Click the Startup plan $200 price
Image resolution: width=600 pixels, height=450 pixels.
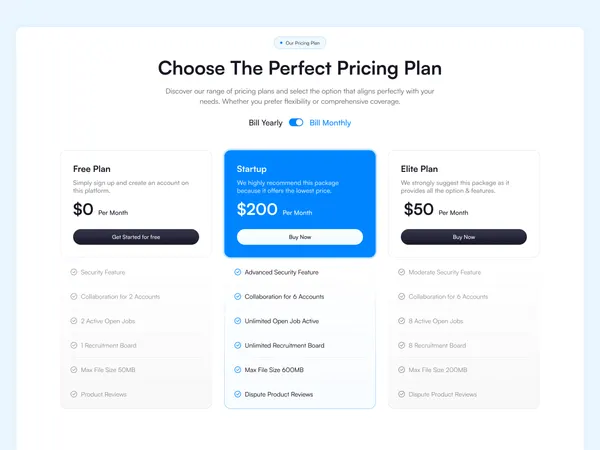257,209
